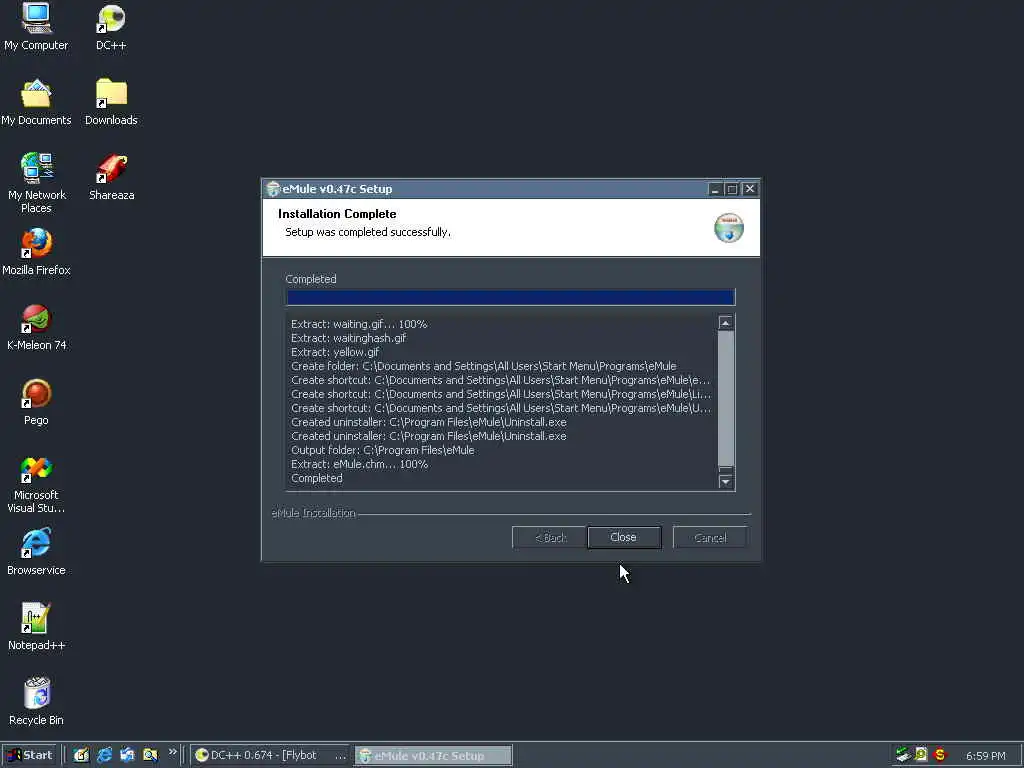
Task: Select the K-Meleon 74 shortcut
Action: pyautogui.click(x=37, y=327)
